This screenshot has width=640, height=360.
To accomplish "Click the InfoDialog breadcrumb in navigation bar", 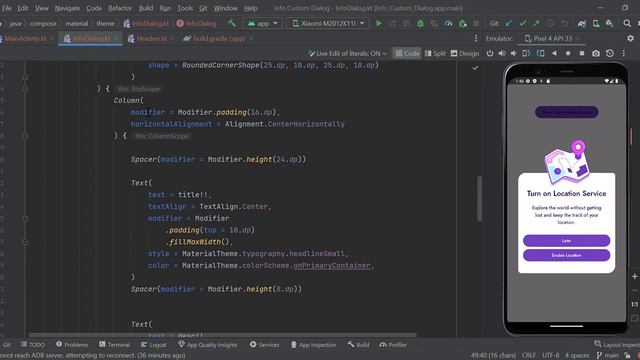I will [196, 23].
